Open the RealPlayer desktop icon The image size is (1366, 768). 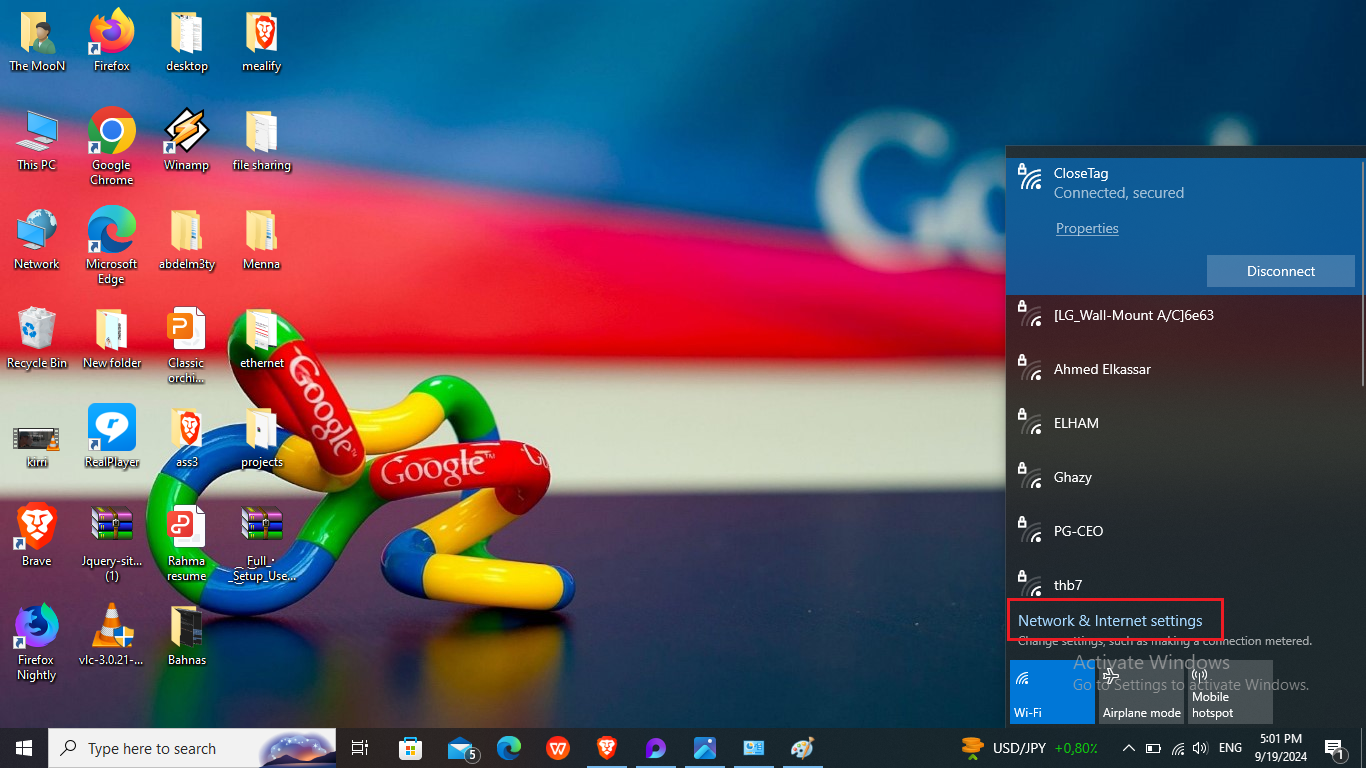pyautogui.click(x=111, y=438)
